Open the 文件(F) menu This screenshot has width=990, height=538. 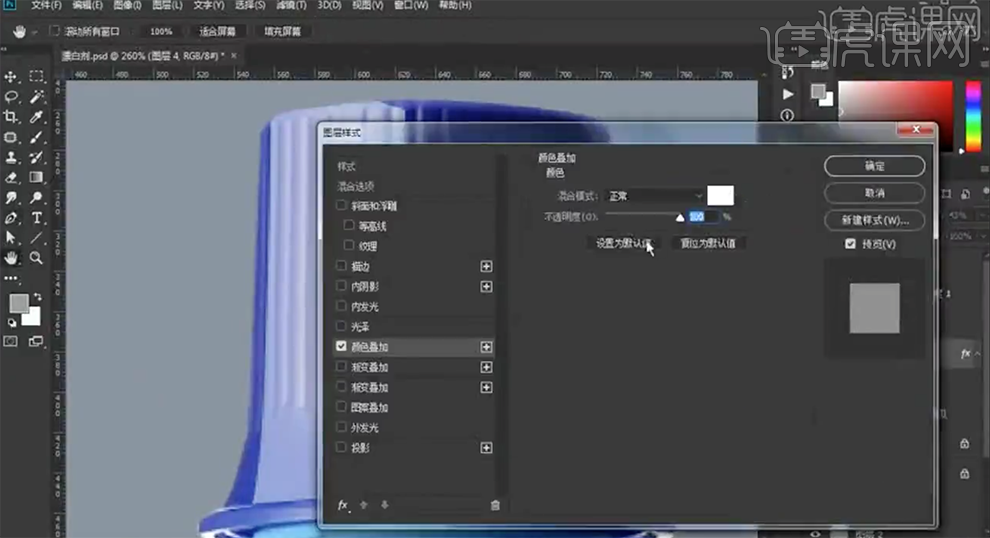coord(47,6)
